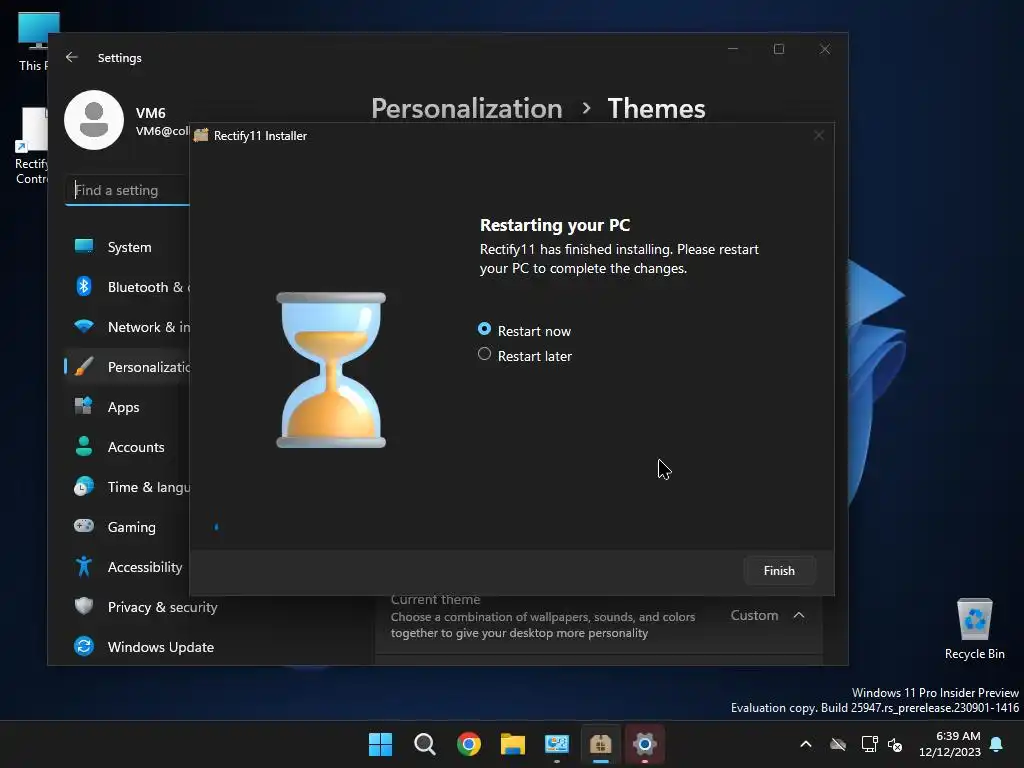Open taskbar Search
Viewport: 1024px width, 768px height.
[x=424, y=744]
